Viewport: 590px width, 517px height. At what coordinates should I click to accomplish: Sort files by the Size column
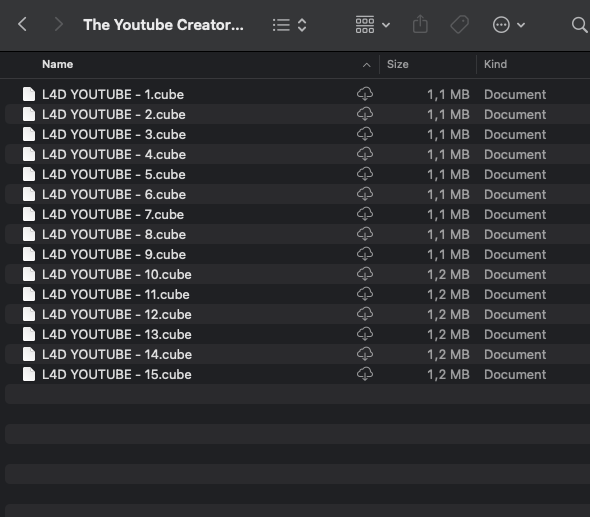[398, 64]
